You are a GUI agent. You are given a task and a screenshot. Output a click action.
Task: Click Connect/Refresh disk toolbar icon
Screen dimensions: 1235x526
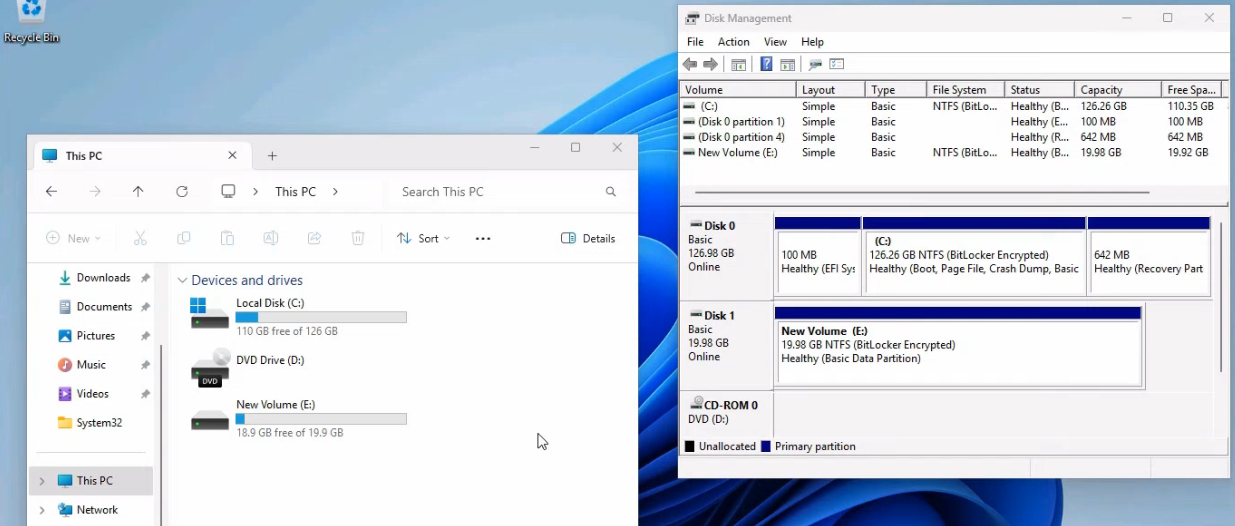tap(815, 64)
